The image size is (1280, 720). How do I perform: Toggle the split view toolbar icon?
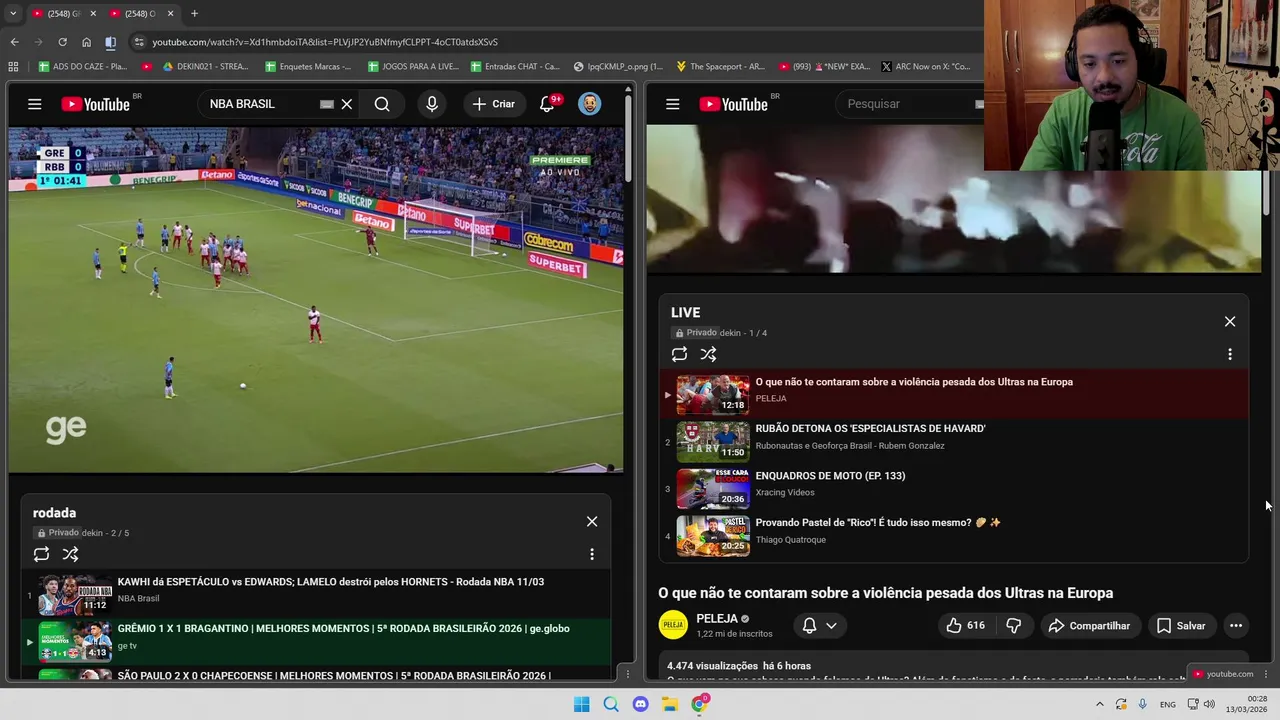pyautogui.click(x=110, y=42)
